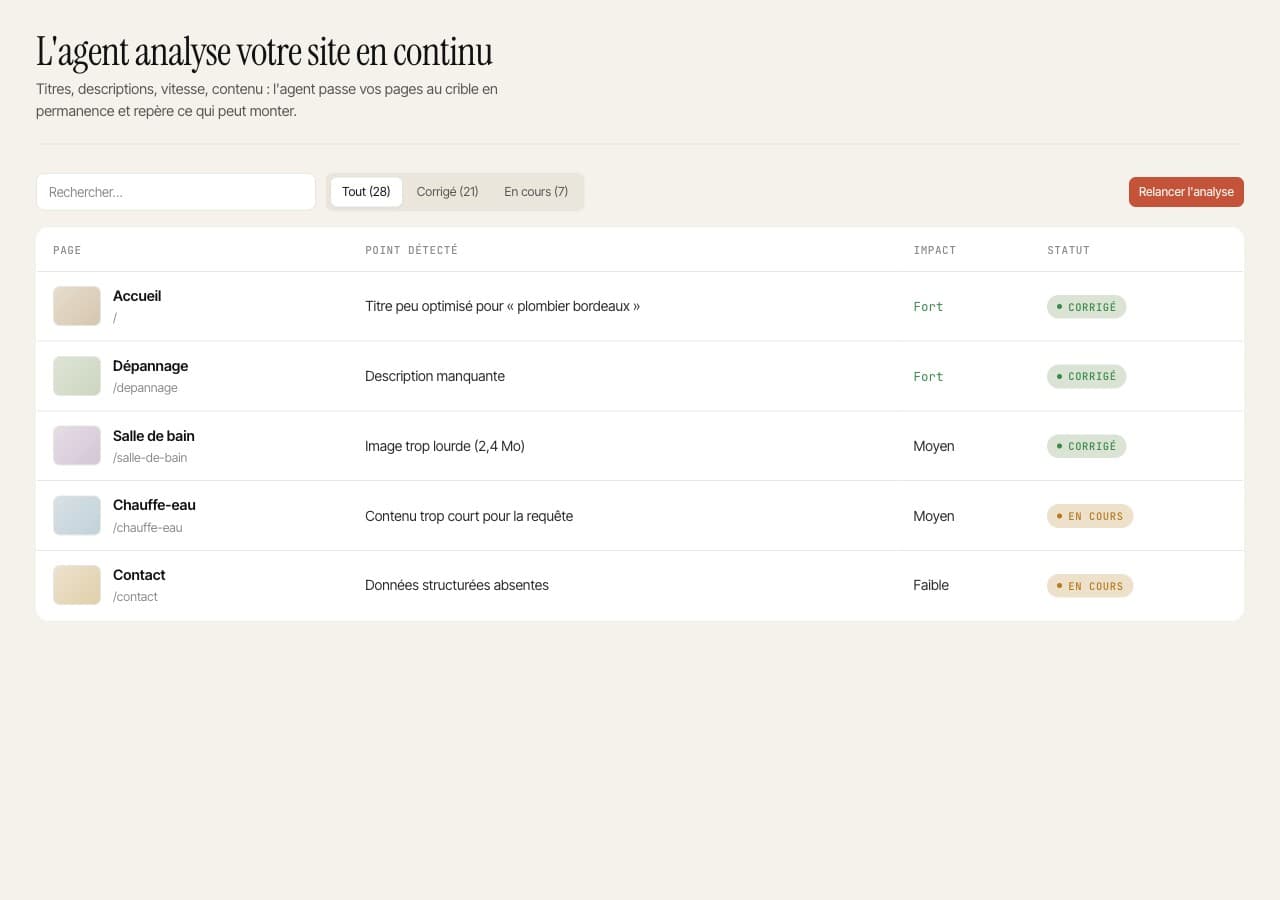
Task: Click the Contact page name
Action: 139,575
